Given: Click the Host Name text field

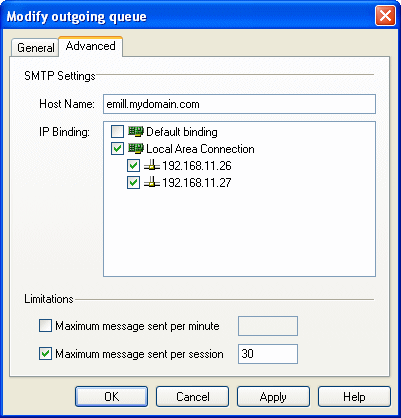Looking at the screenshot, I should (x=239, y=104).
